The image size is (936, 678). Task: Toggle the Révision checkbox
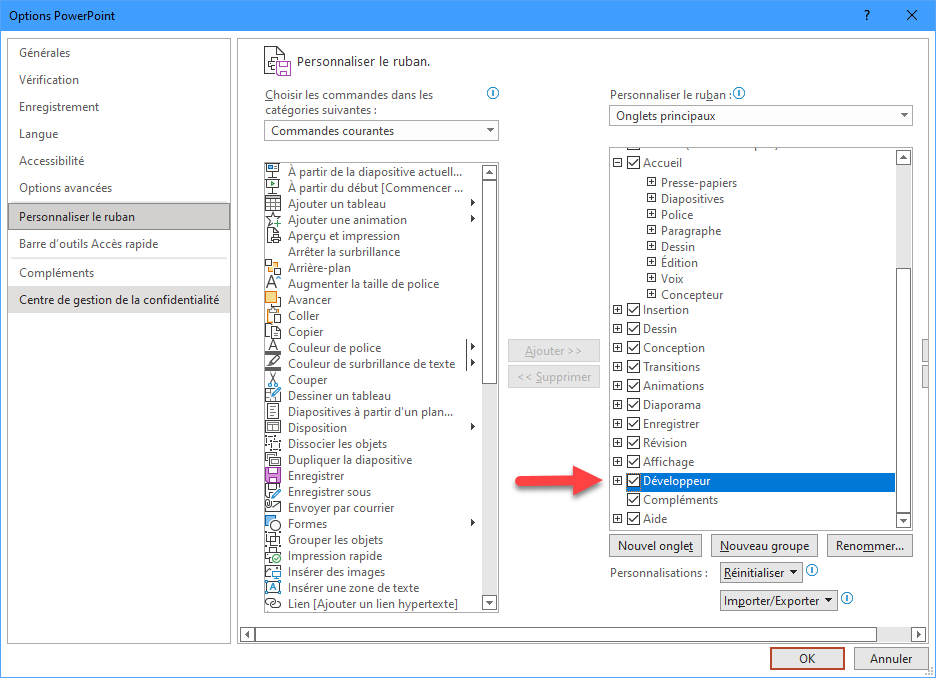pyautogui.click(x=633, y=443)
